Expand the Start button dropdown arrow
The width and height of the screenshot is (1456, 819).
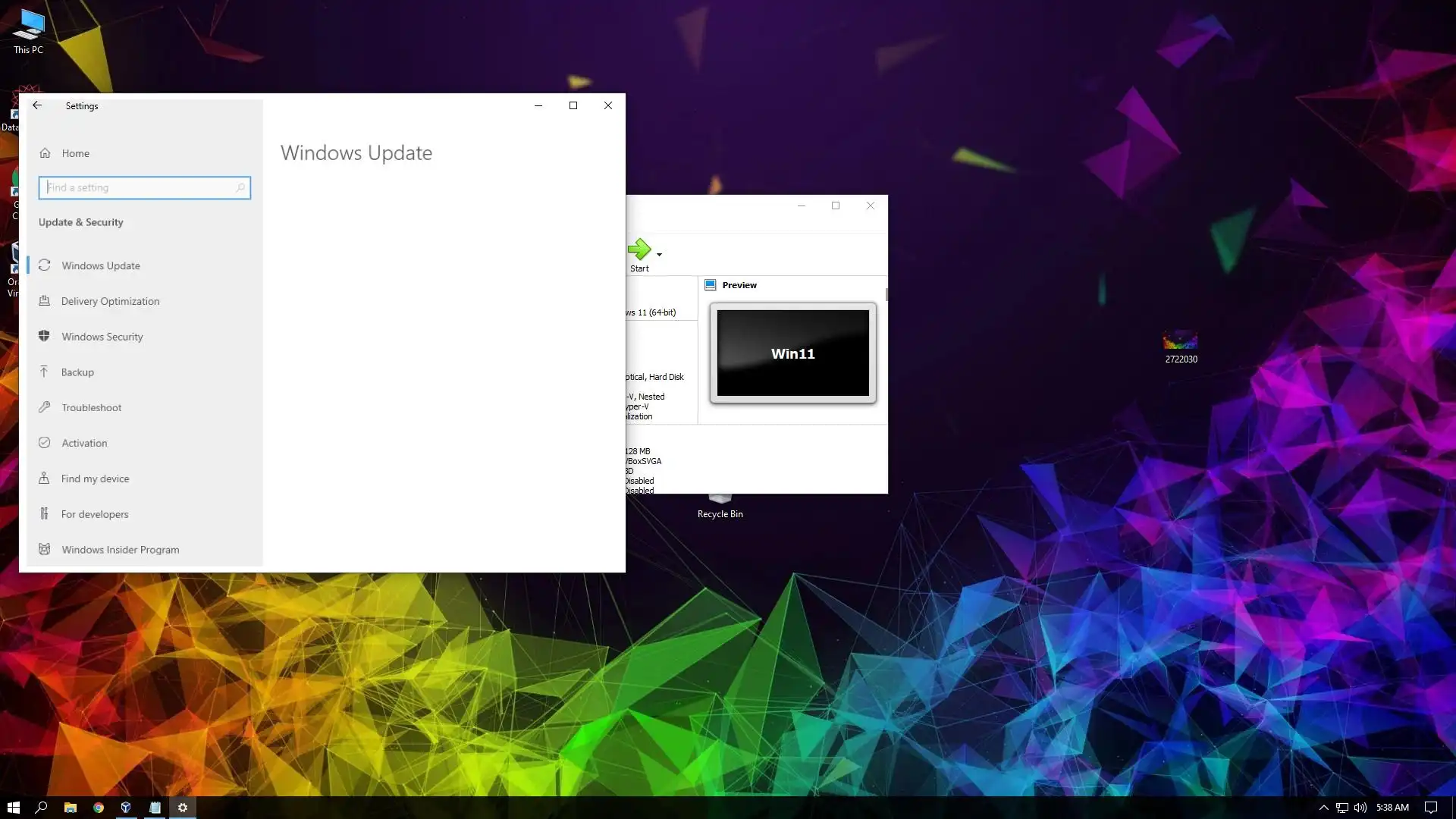pyautogui.click(x=659, y=255)
